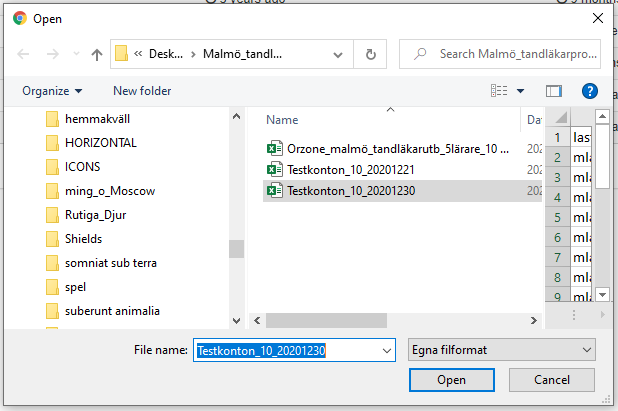Select the spel folder
The width and height of the screenshot is (618, 411).
tap(66, 287)
